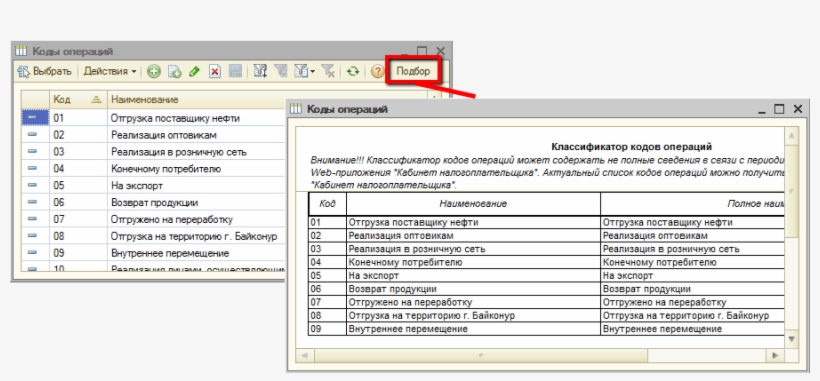
Task: Click Наименование cell На экспорт in classifier
Action: tap(473, 275)
